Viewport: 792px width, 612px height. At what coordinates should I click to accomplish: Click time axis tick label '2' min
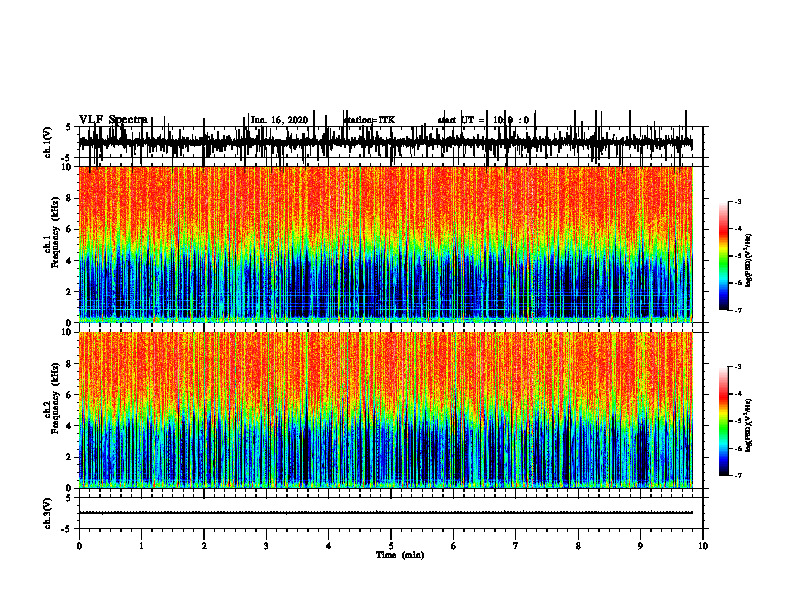204,546
